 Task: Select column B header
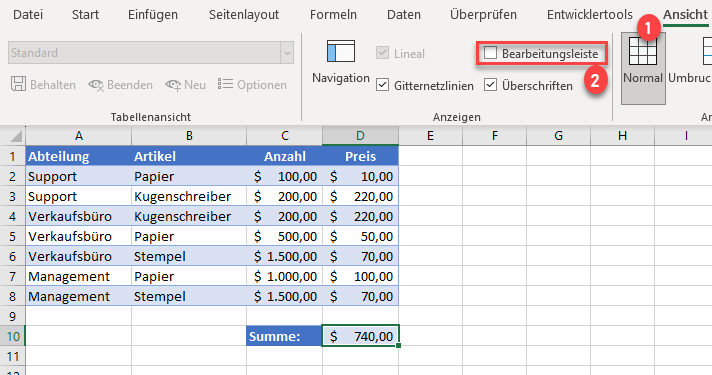[x=189, y=136]
